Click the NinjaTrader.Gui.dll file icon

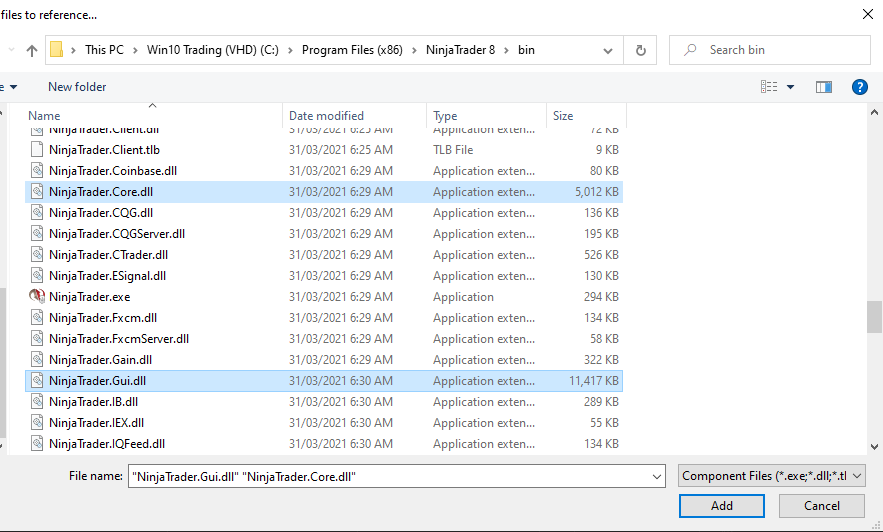coord(37,381)
